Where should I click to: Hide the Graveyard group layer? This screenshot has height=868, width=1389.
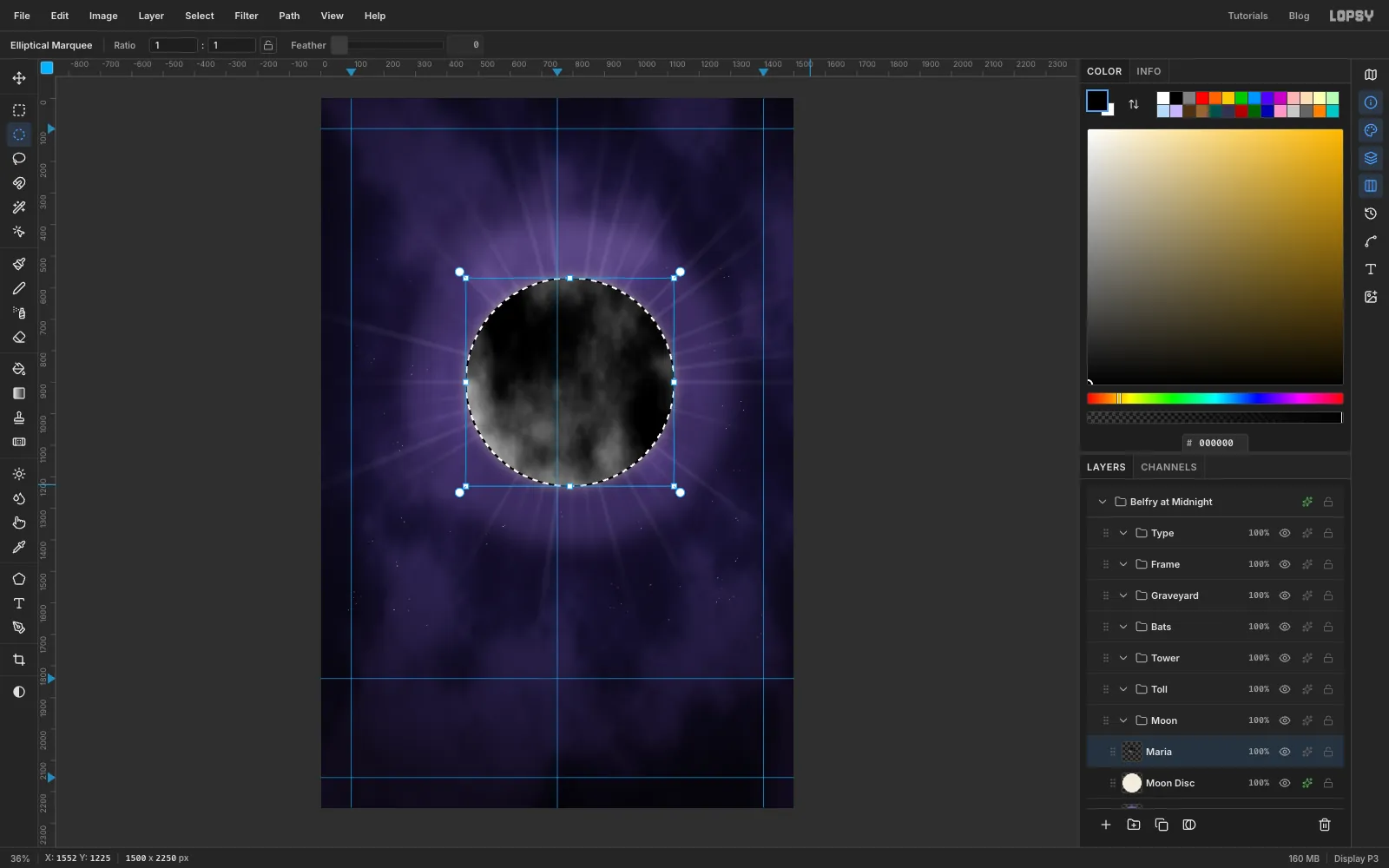click(1285, 595)
